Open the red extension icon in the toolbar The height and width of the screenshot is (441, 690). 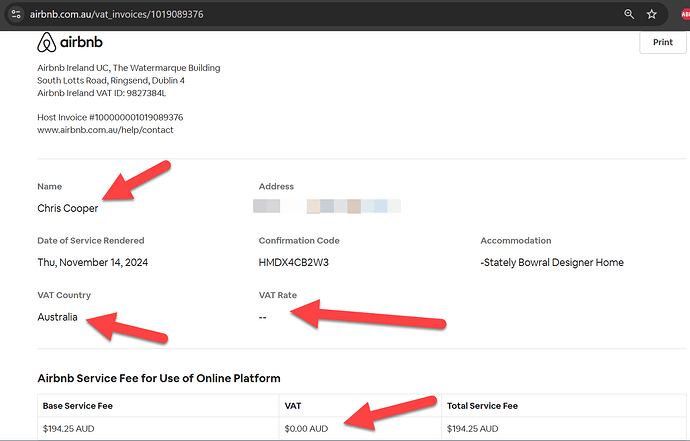tap(685, 14)
